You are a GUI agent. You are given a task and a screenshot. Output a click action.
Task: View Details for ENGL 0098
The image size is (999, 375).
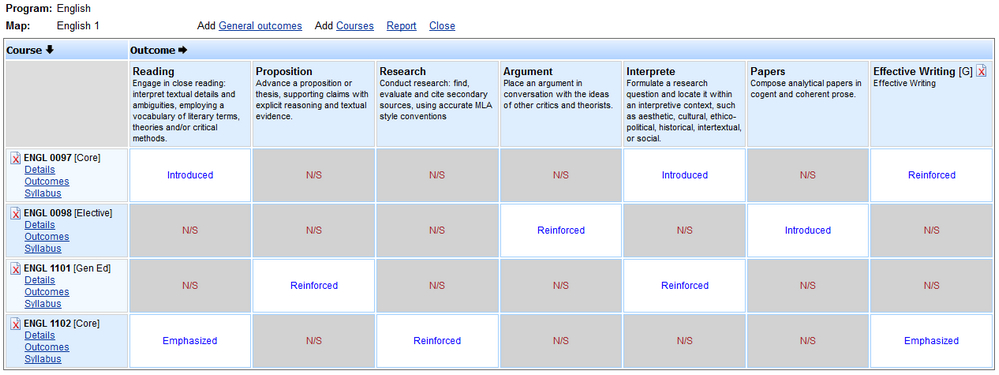click(40, 225)
